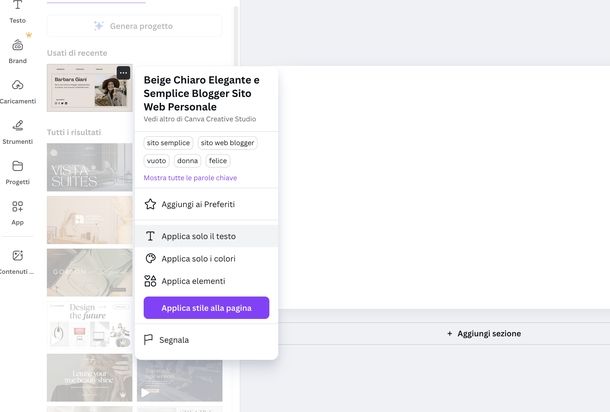Click the sito web blogger keyword tag

[x=228, y=143]
